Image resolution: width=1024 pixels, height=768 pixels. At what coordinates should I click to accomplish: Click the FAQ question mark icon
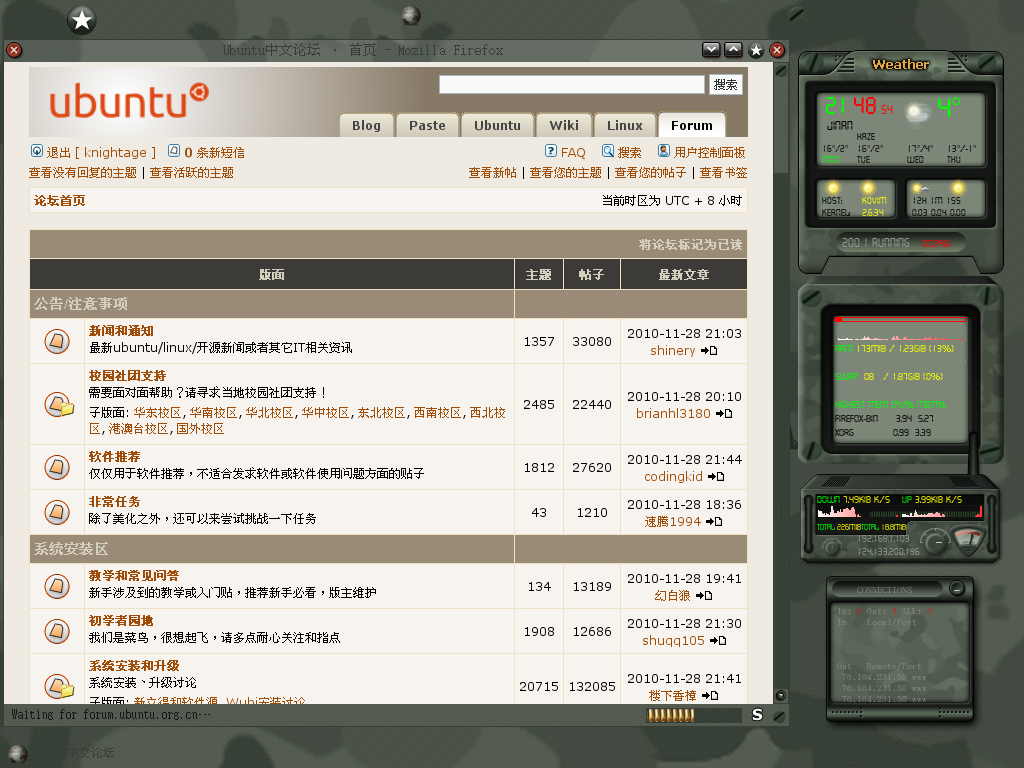coord(551,151)
